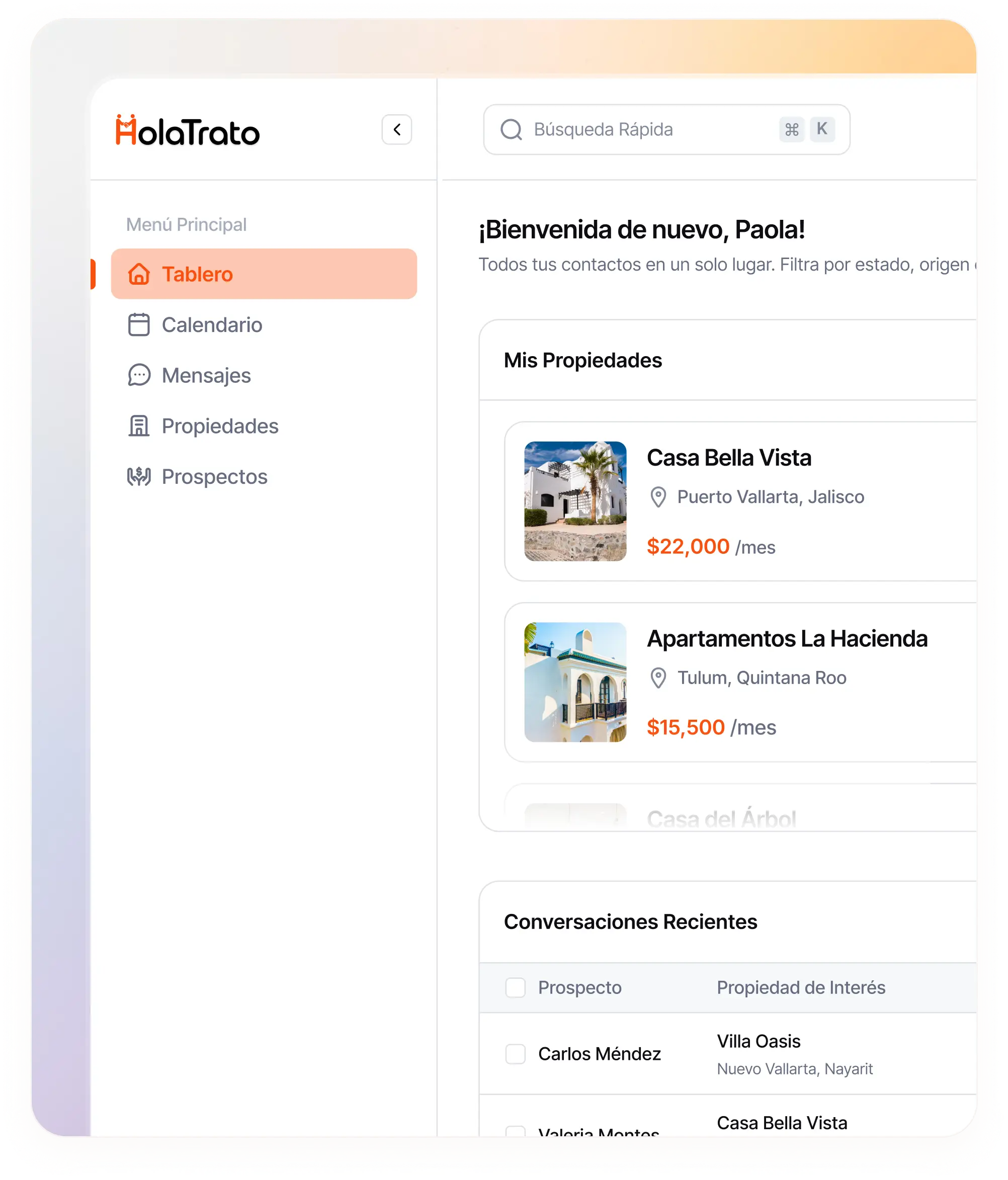Collapse the sidebar with the chevron button

tap(396, 130)
